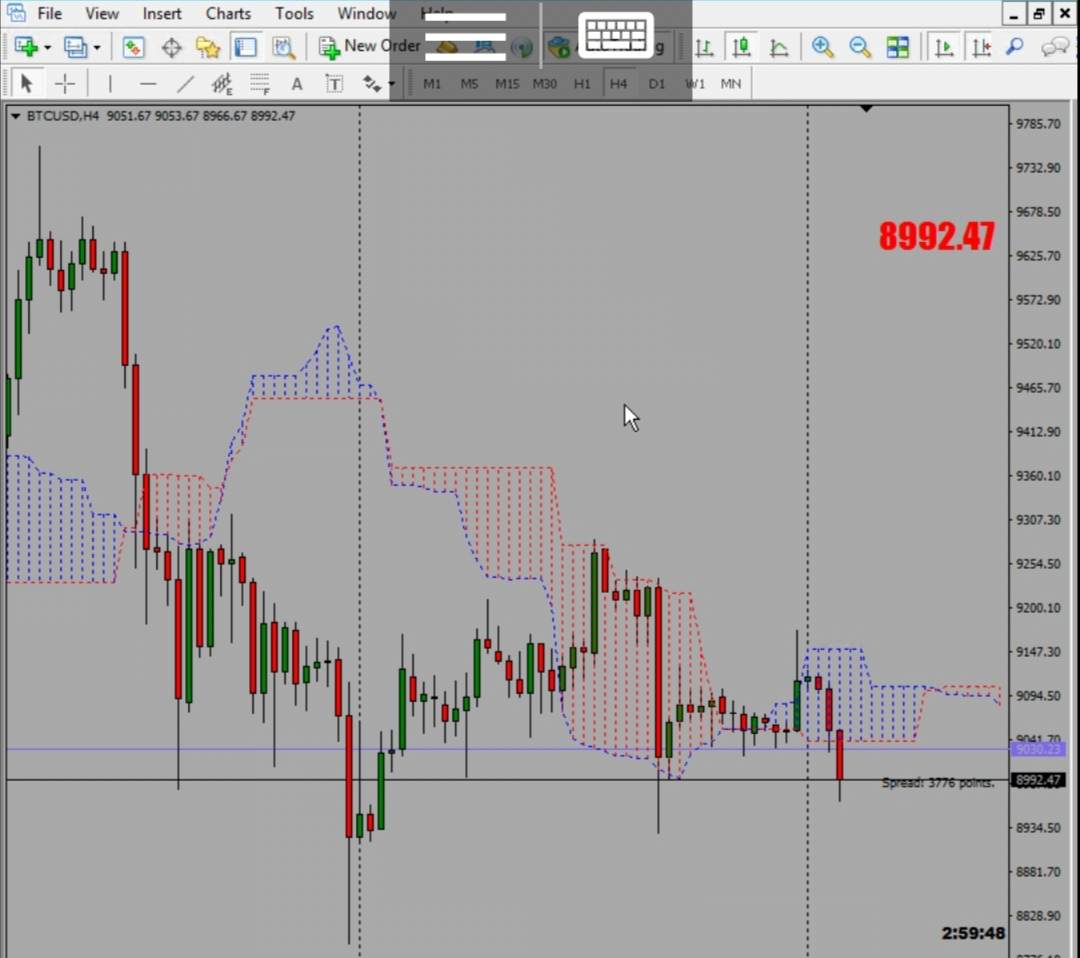The height and width of the screenshot is (958, 1080).
Task: Click the large red 8992.47 price text
Action: click(937, 236)
